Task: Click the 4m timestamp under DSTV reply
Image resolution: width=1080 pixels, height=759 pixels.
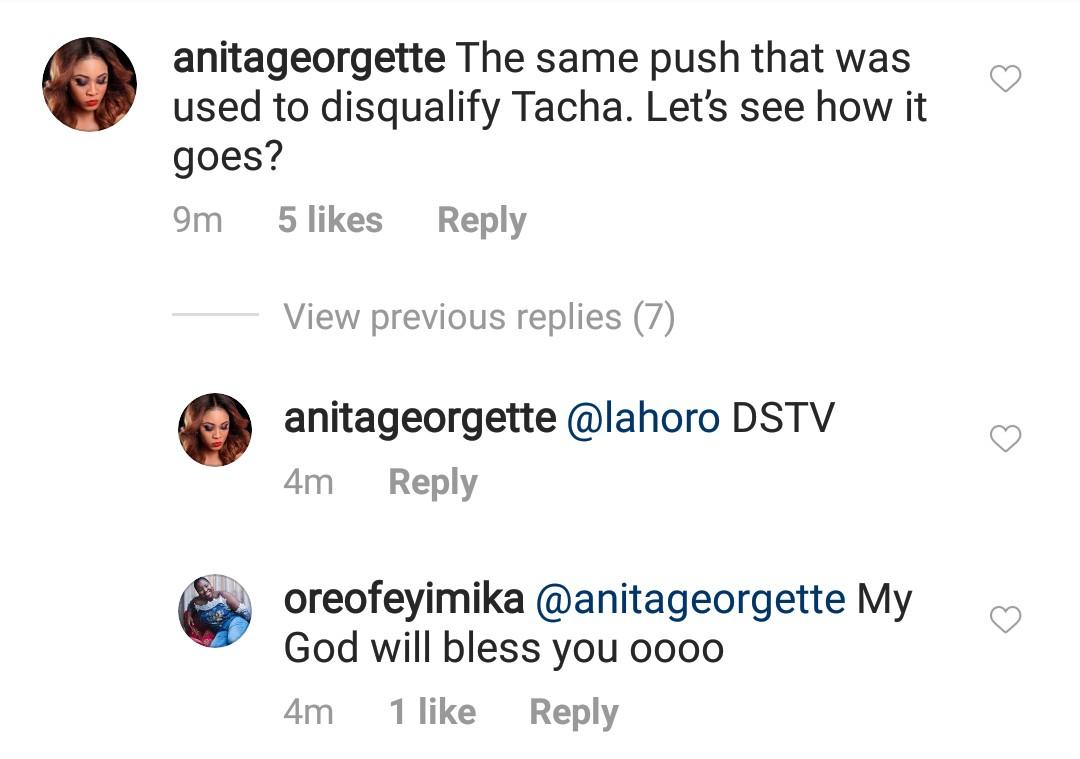Action: [308, 482]
